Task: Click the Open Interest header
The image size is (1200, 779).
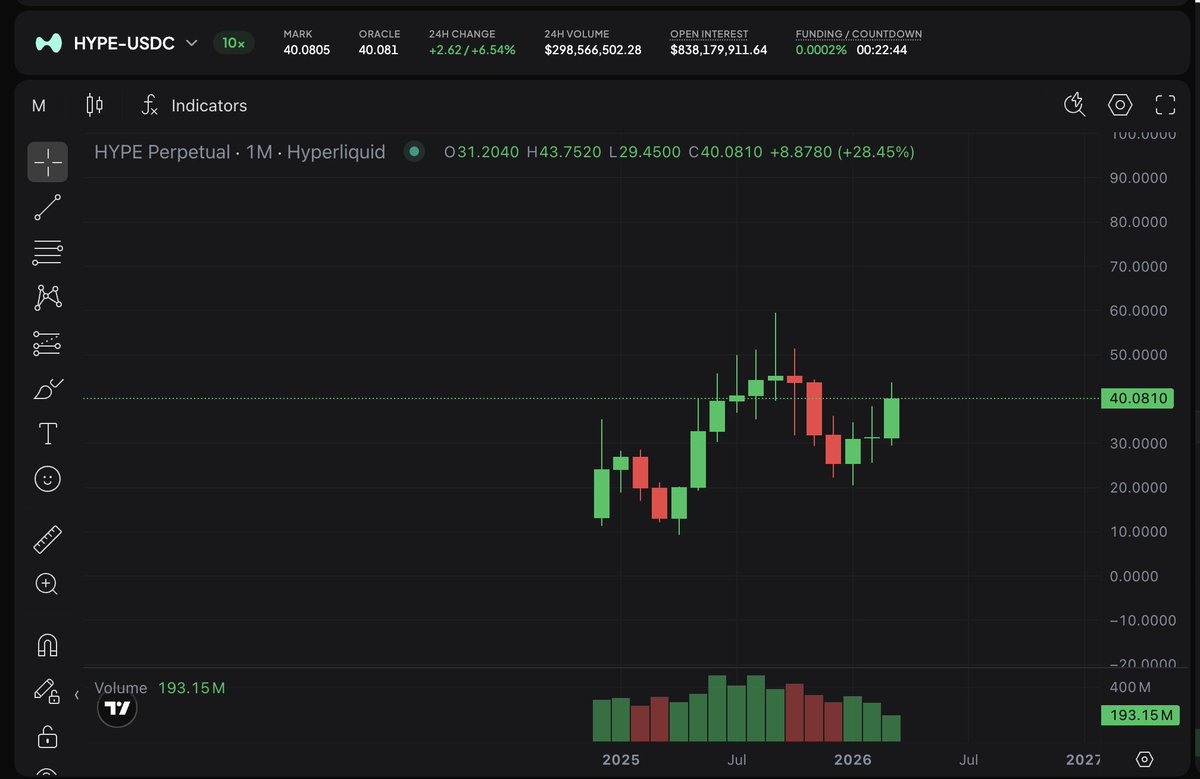Action: (709, 34)
